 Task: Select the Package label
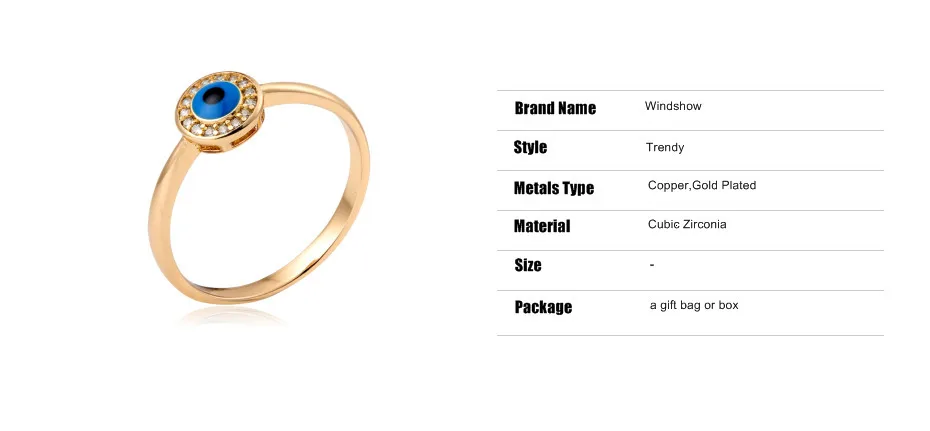543,307
